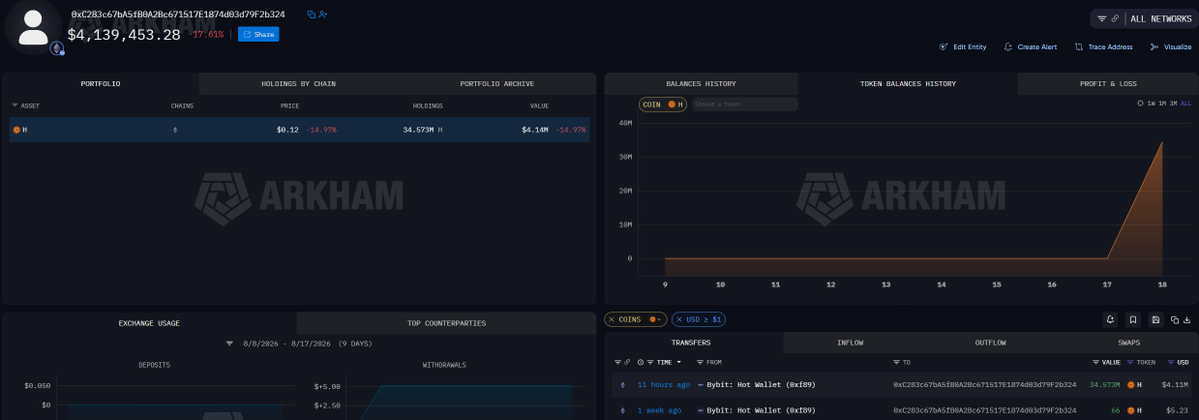The height and width of the screenshot is (420, 1199).
Task: Open the Profit & Loss tab
Action: click(1108, 83)
